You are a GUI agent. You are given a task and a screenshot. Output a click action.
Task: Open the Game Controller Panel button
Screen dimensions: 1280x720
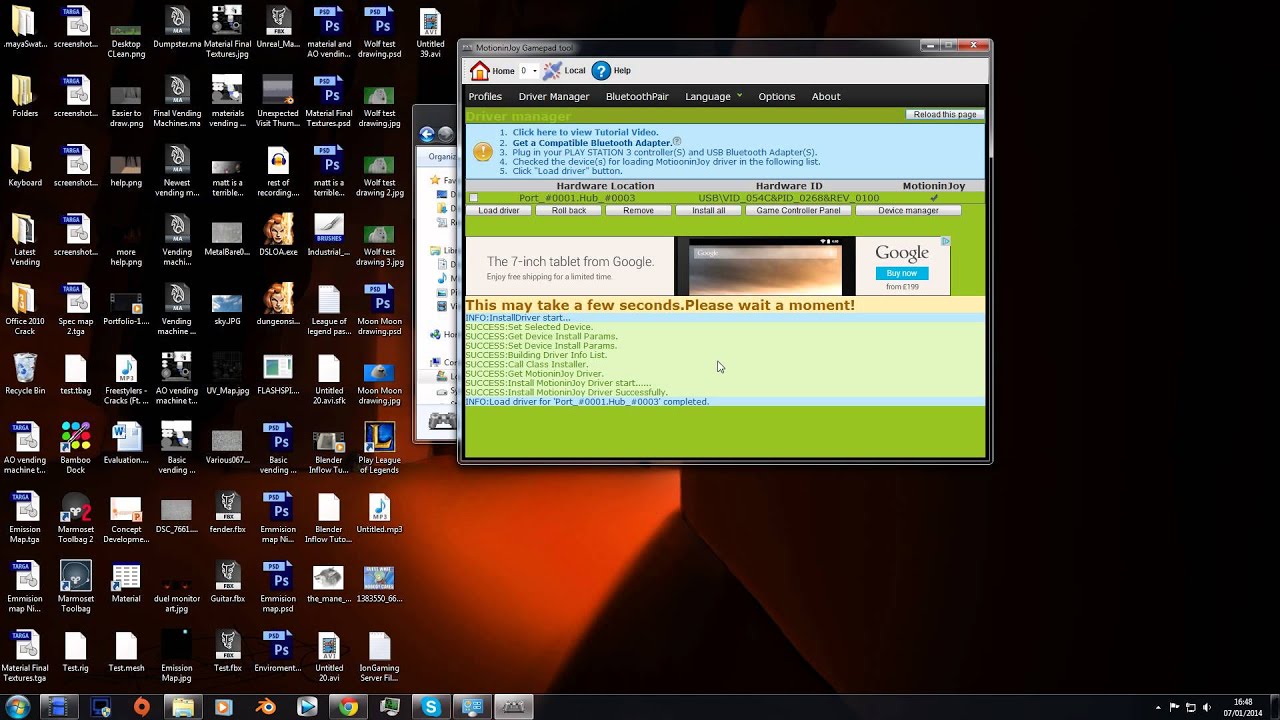pyautogui.click(x=798, y=210)
